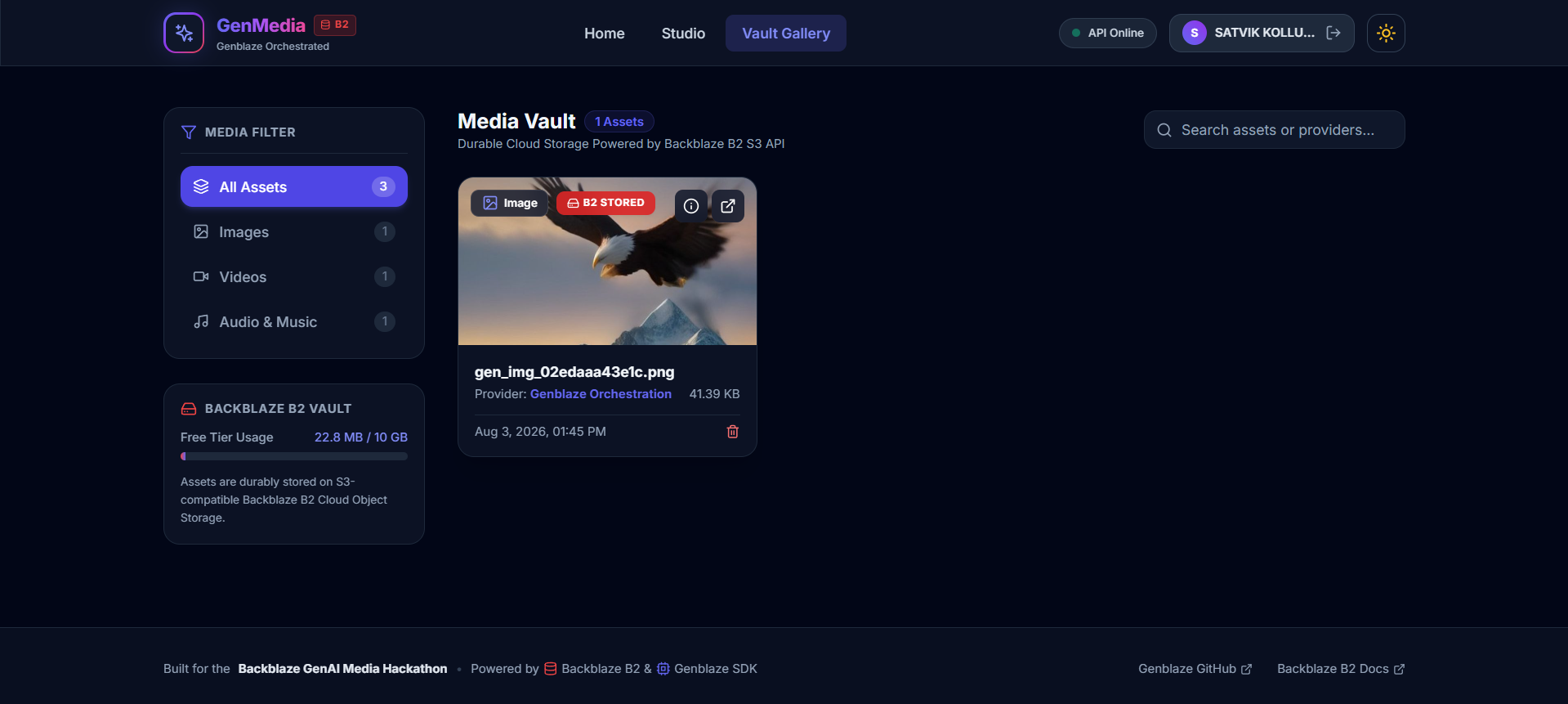Click the All Assets layers icon
Screen dimensions: 1568x704
point(201,186)
